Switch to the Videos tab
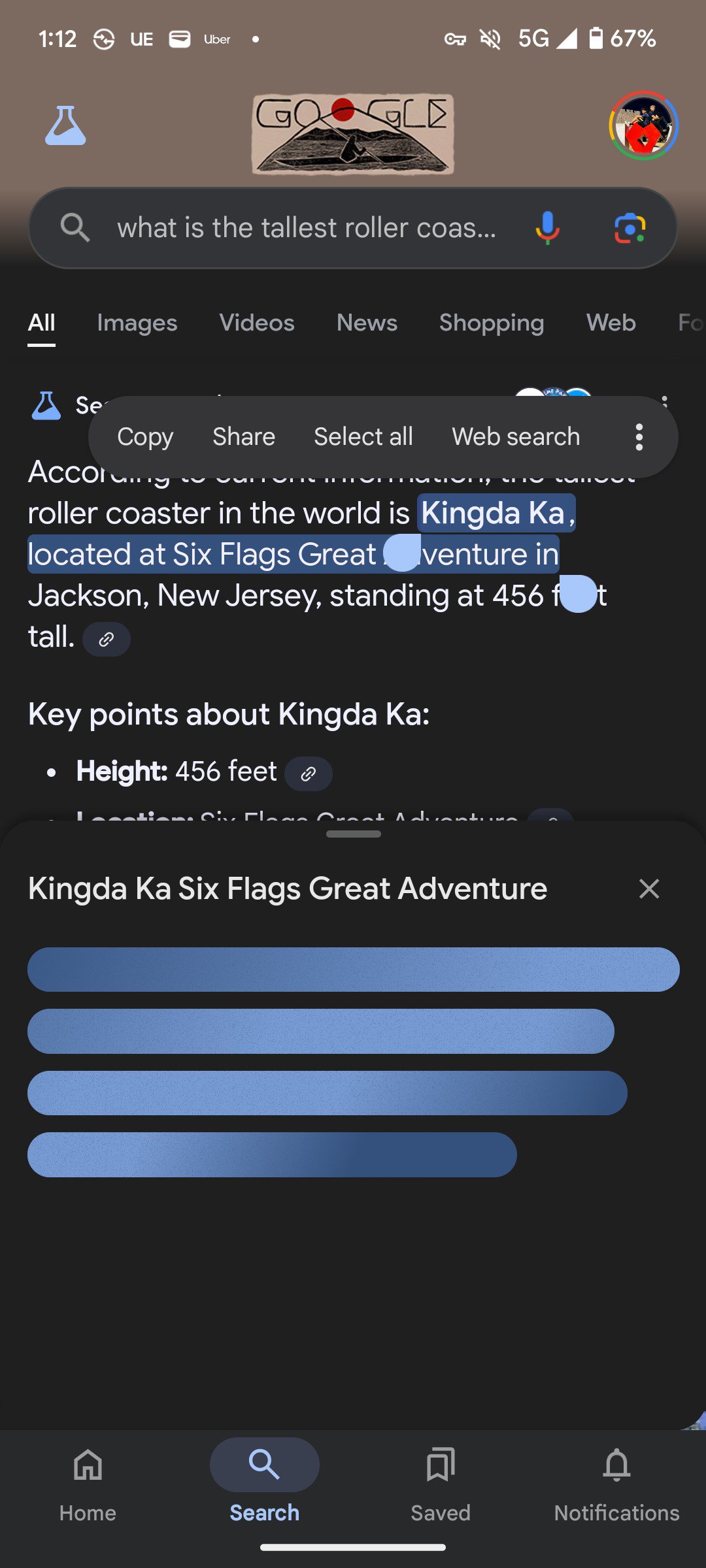This screenshot has height=1568, width=706. click(x=257, y=323)
